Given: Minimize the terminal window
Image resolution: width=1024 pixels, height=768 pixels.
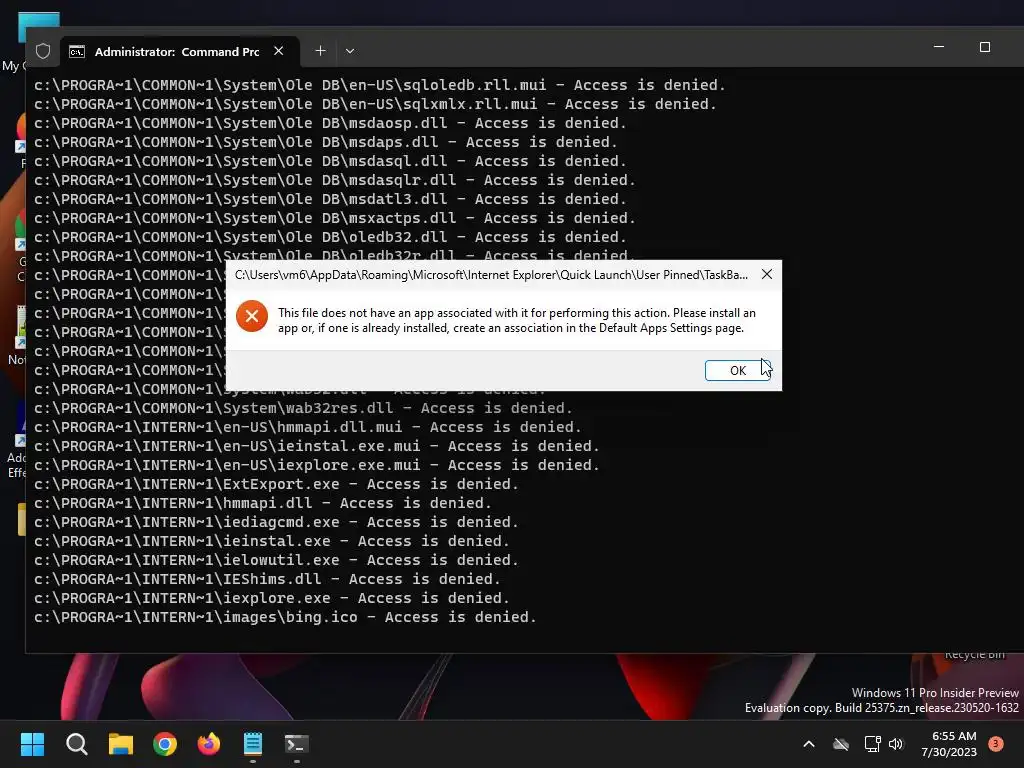Looking at the screenshot, I should (939, 47).
